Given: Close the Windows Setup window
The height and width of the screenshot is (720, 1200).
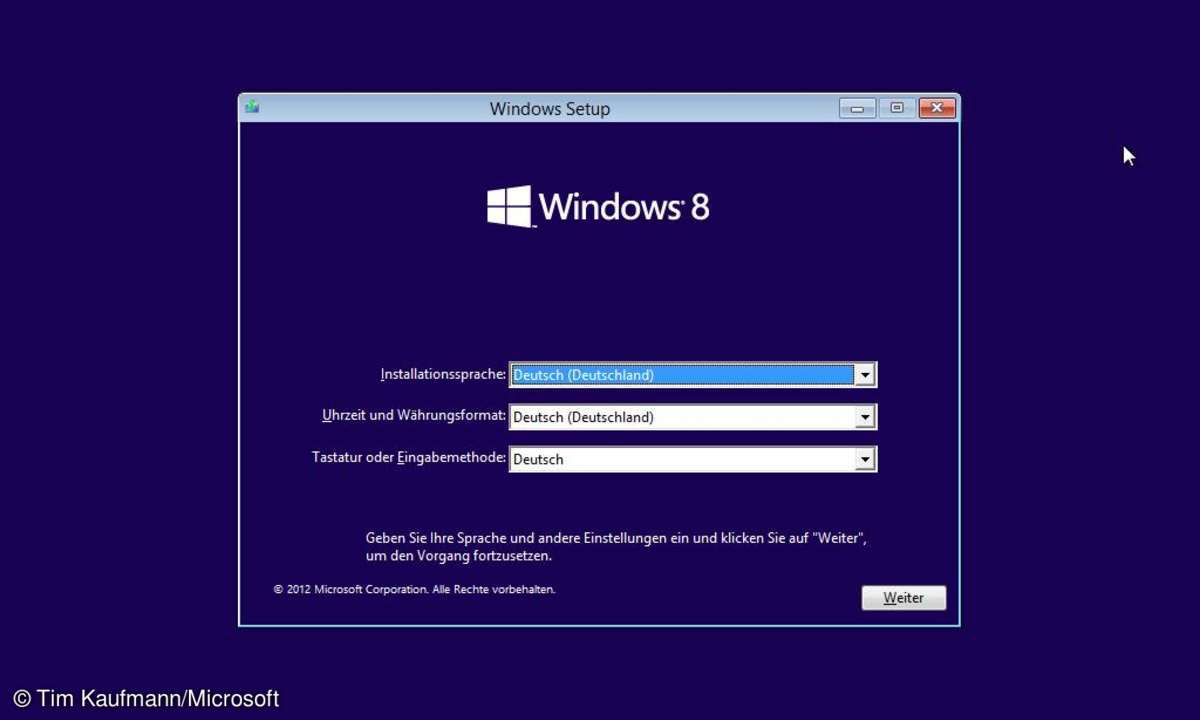Looking at the screenshot, I should (x=937, y=108).
